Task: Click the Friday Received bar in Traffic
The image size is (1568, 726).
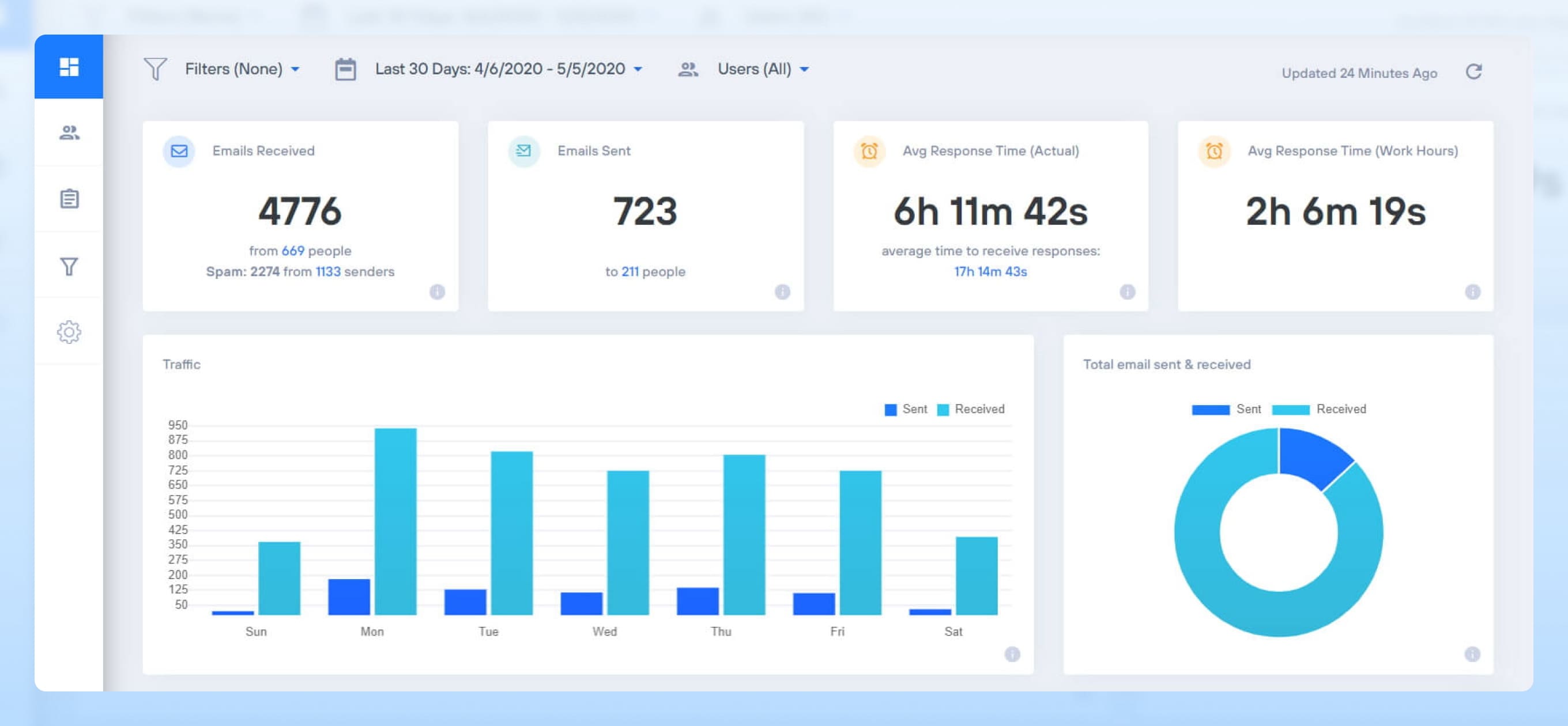Action: point(861,543)
